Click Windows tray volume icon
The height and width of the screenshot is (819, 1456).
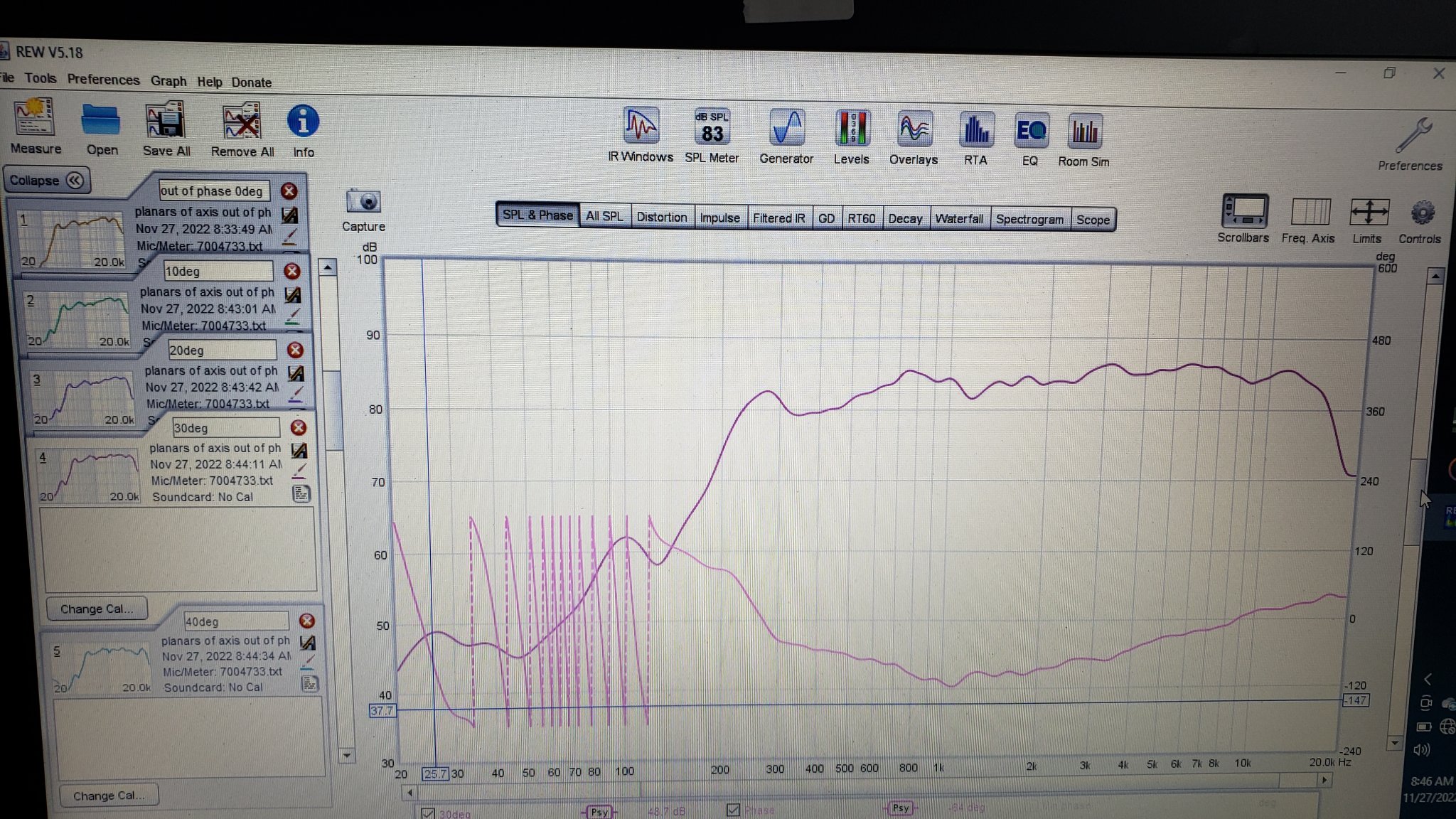pos(1421,750)
